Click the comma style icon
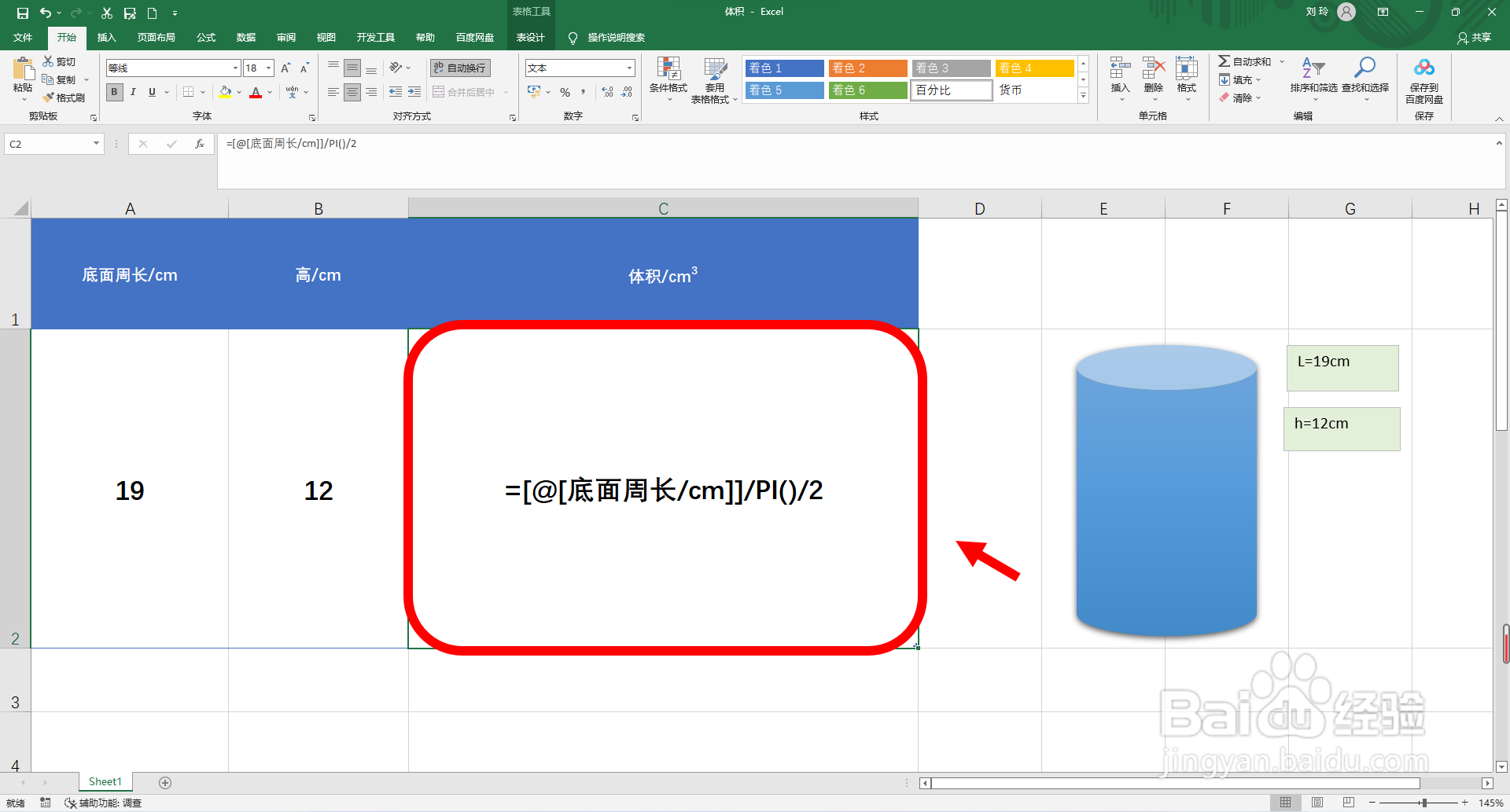1510x812 pixels. pos(583,92)
